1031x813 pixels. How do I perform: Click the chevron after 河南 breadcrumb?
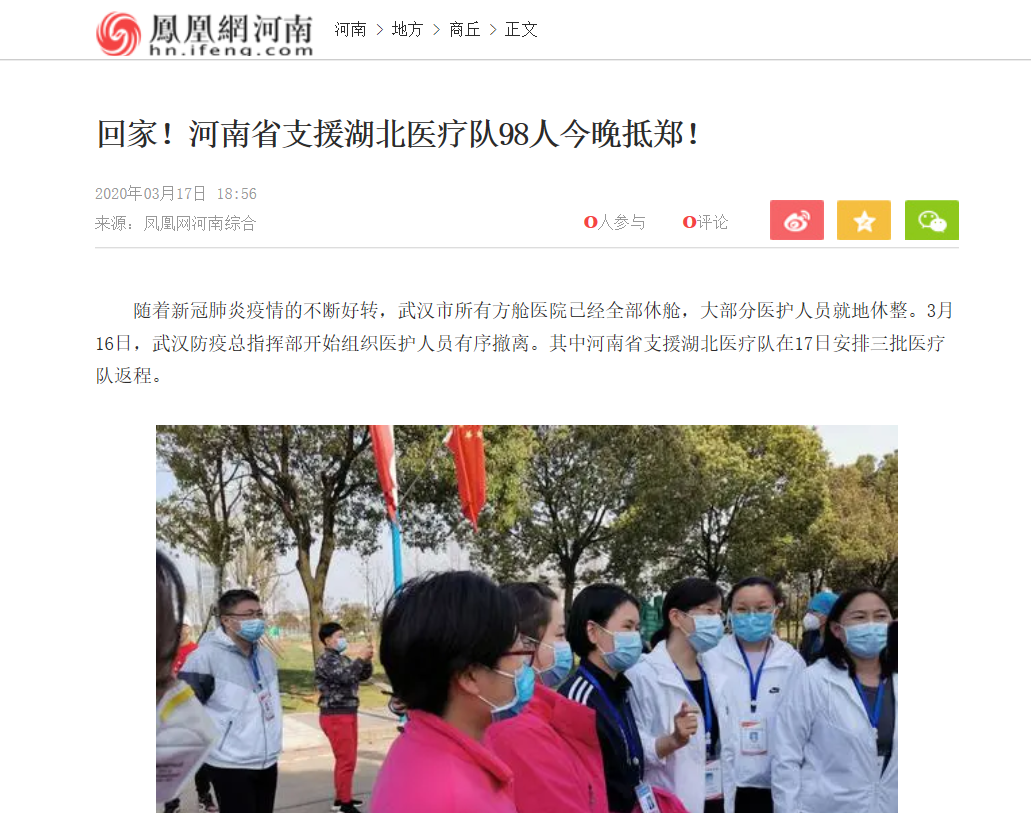click(x=379, y=30)
